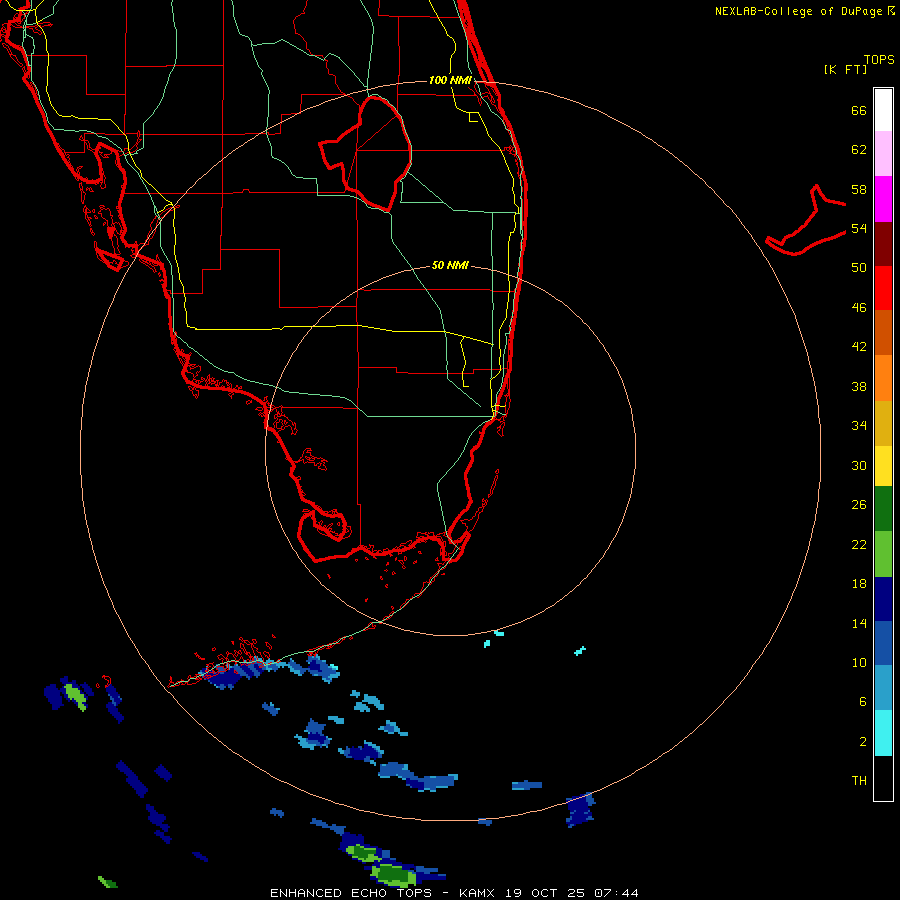Click the white 66 kft color swatch

click(x=883, y=110)
